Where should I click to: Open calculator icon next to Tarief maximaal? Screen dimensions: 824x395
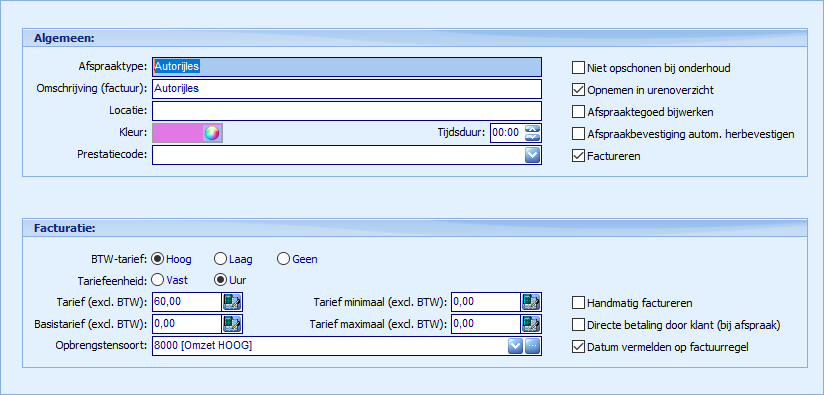(530, 324)
